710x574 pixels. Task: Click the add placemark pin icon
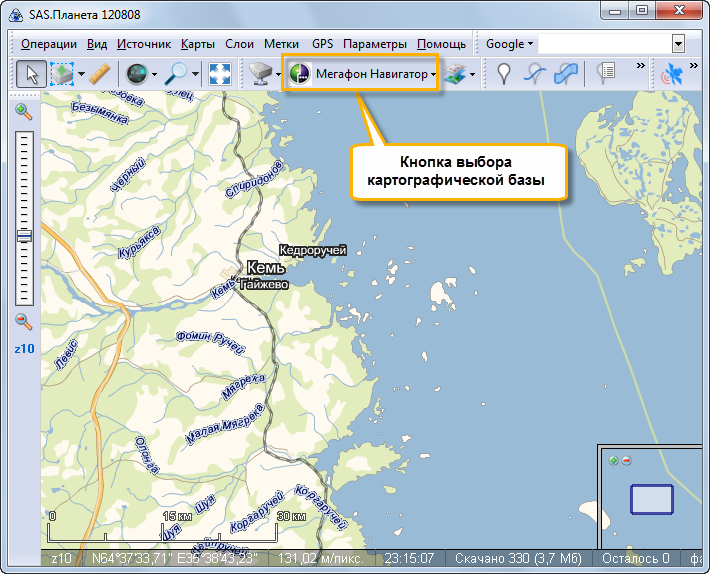pos(505,73)
